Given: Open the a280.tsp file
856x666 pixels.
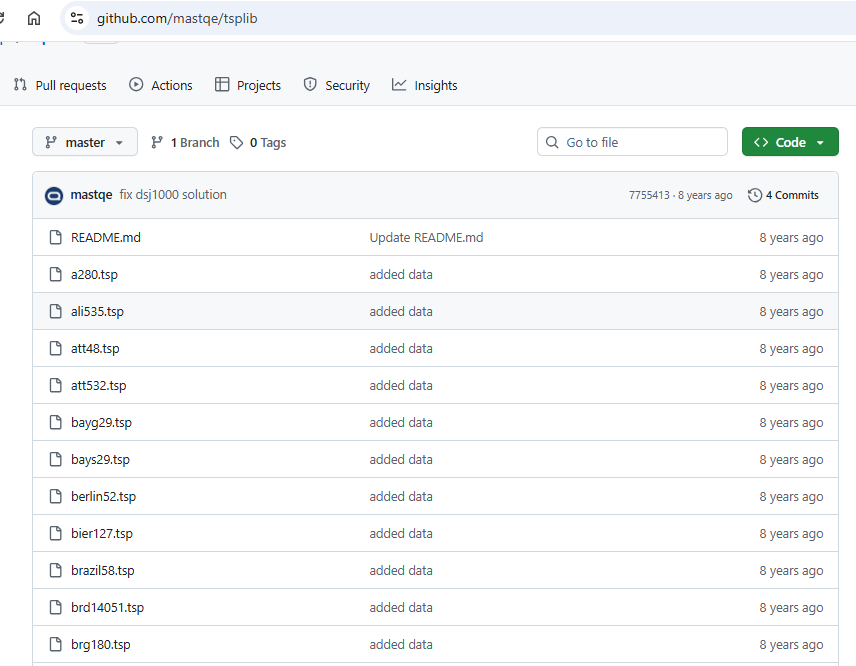Looking at the screenshot, I should click(94, 275).
